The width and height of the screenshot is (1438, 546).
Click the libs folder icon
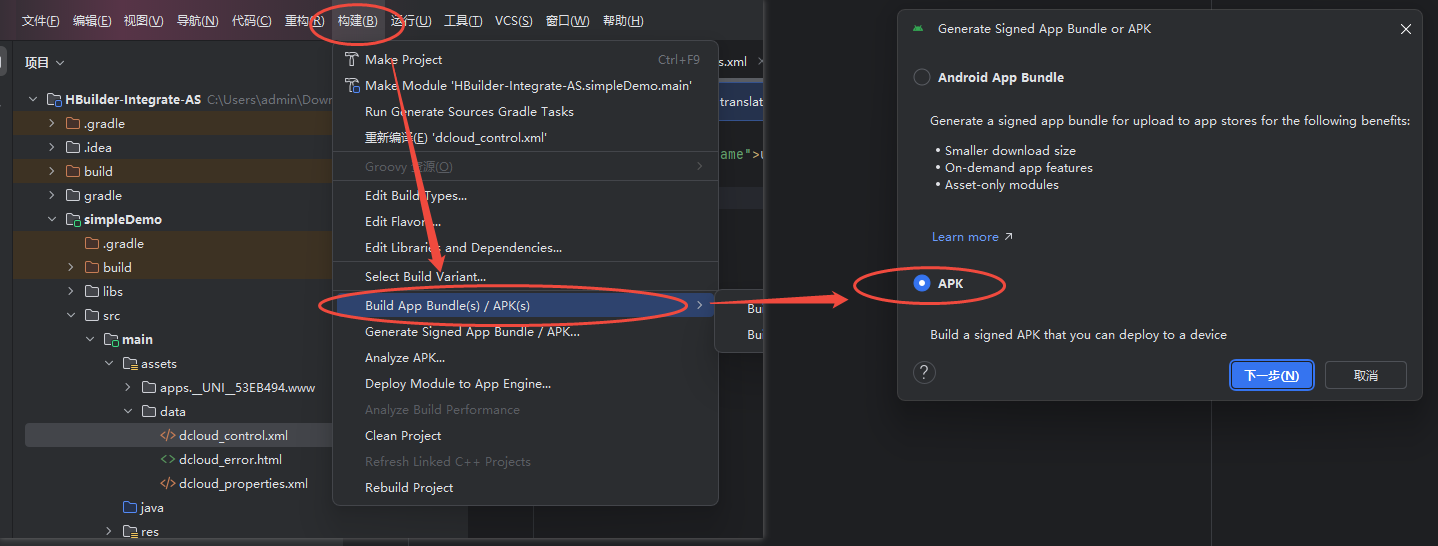pyautogui.click(x=92, y=291)
